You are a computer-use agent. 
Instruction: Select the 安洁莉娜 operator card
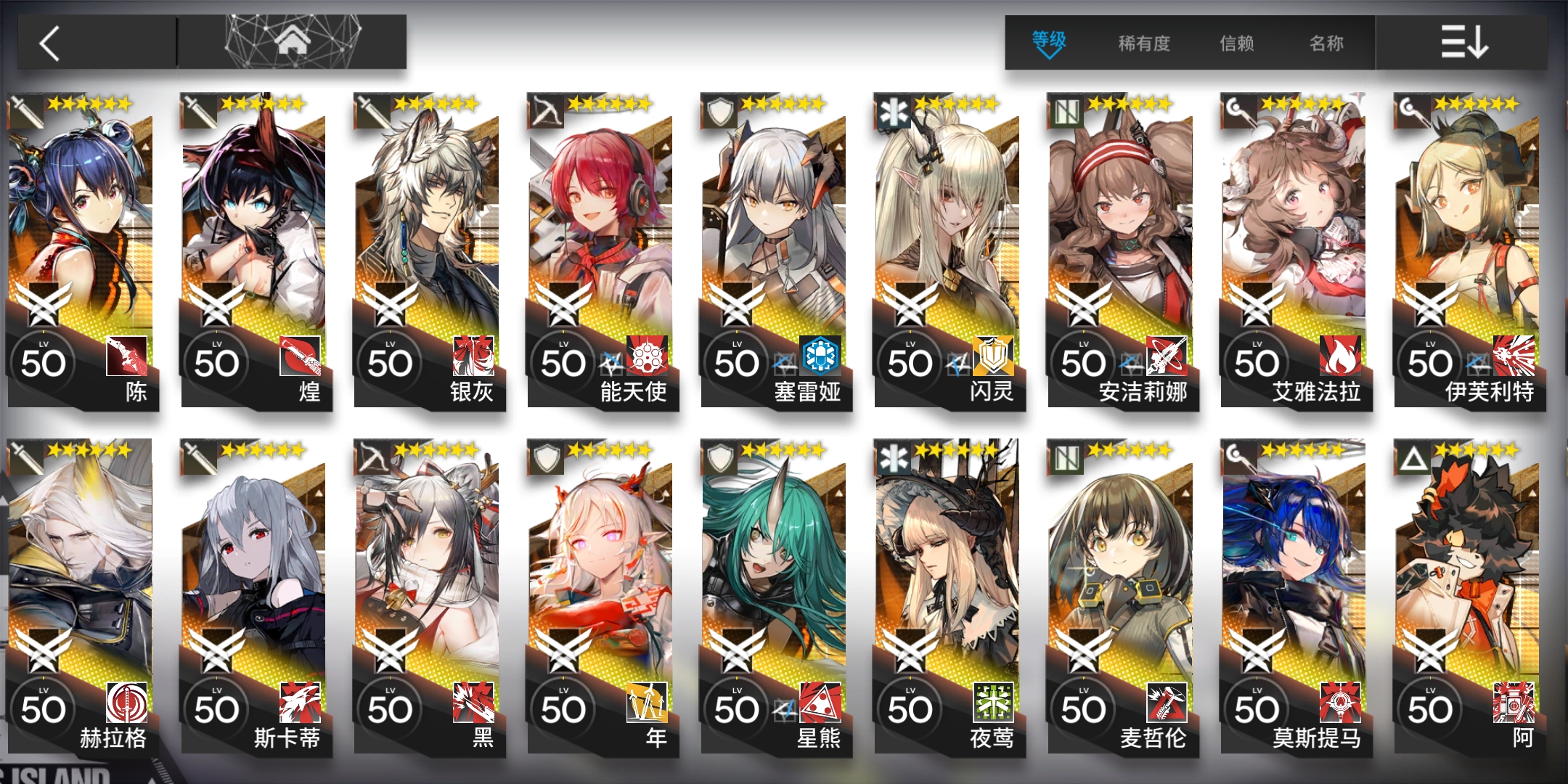[x=1122, y=250]
